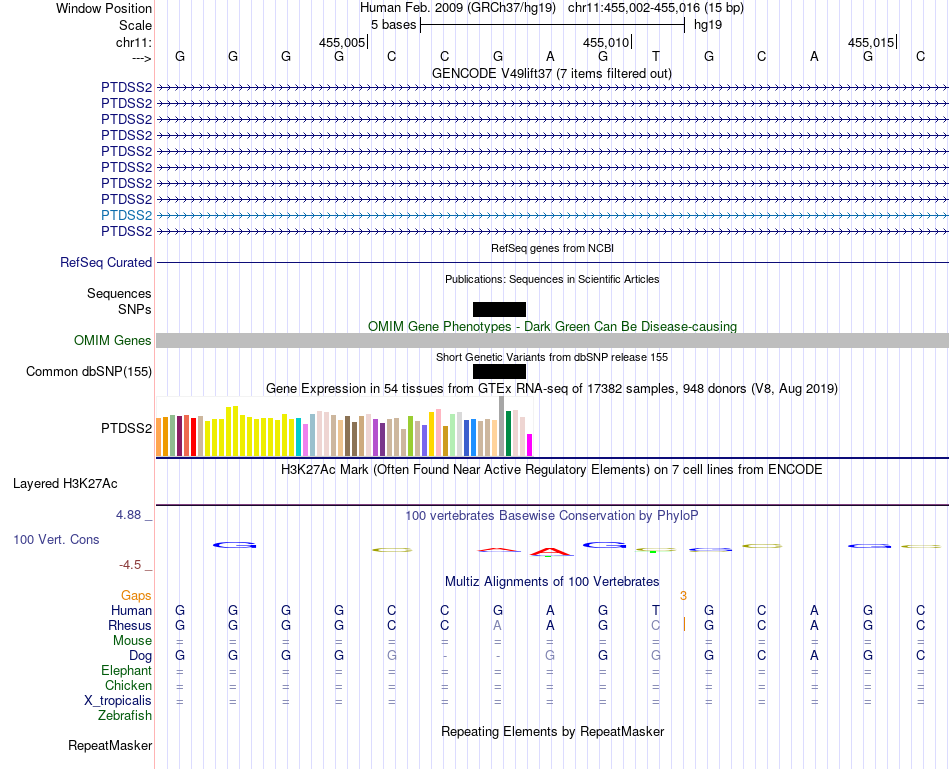Viewport: 950px width, 769px height.
Task: Click the 455,010 ruler position
Action: 606,42
